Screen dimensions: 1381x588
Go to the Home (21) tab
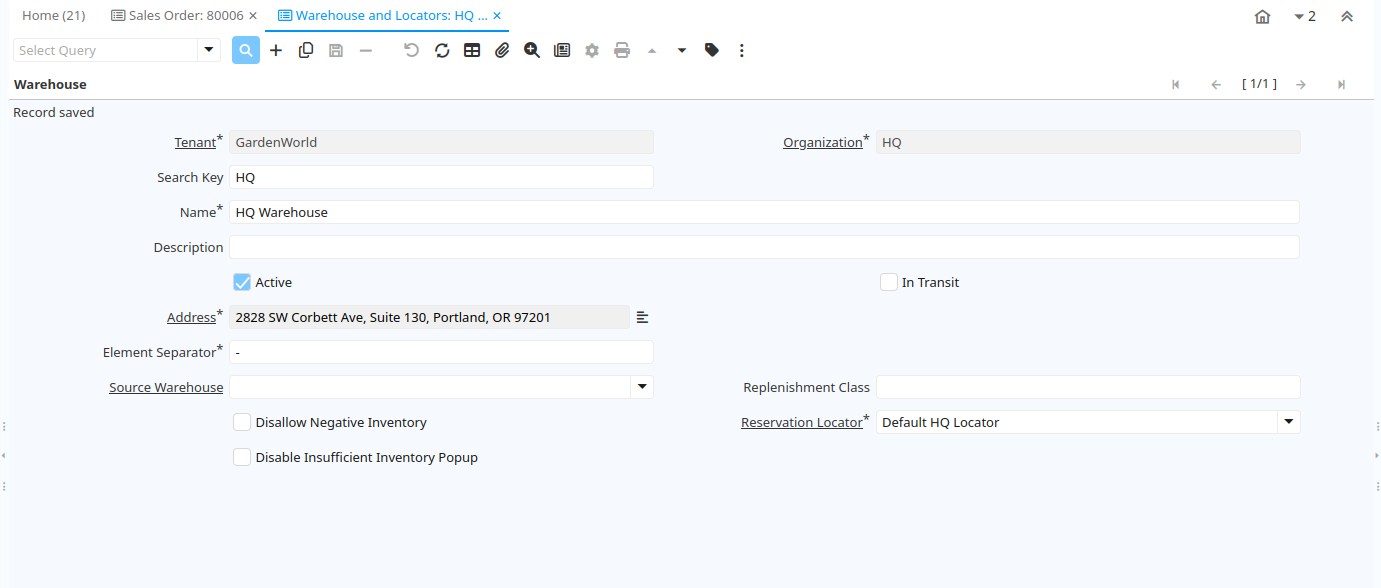[x=54, y=16]
